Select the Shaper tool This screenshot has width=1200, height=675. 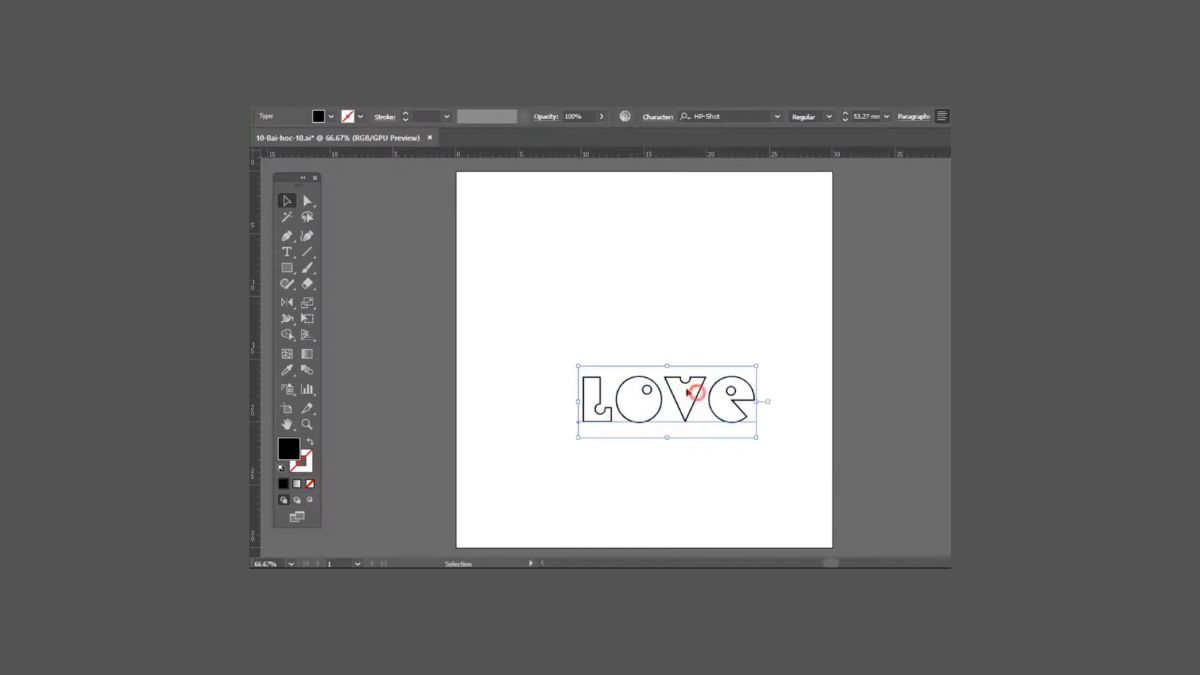point(287,284)
